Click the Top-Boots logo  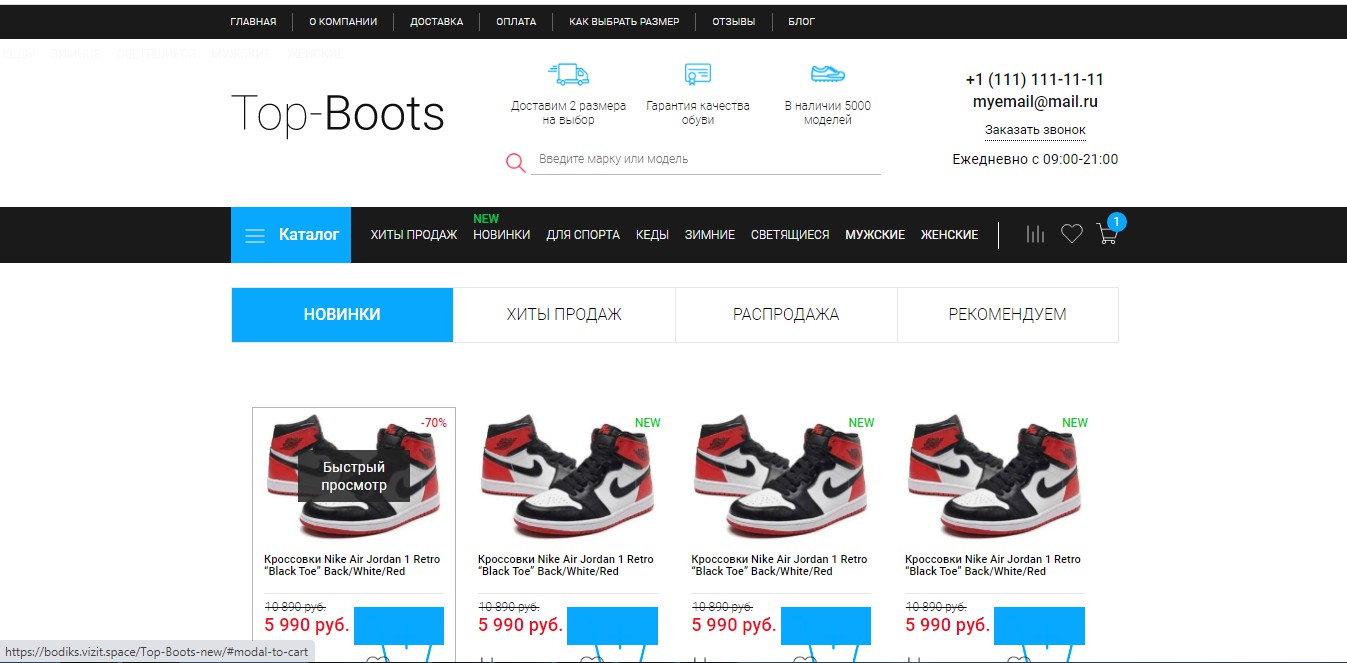click(x=337, y=113)
